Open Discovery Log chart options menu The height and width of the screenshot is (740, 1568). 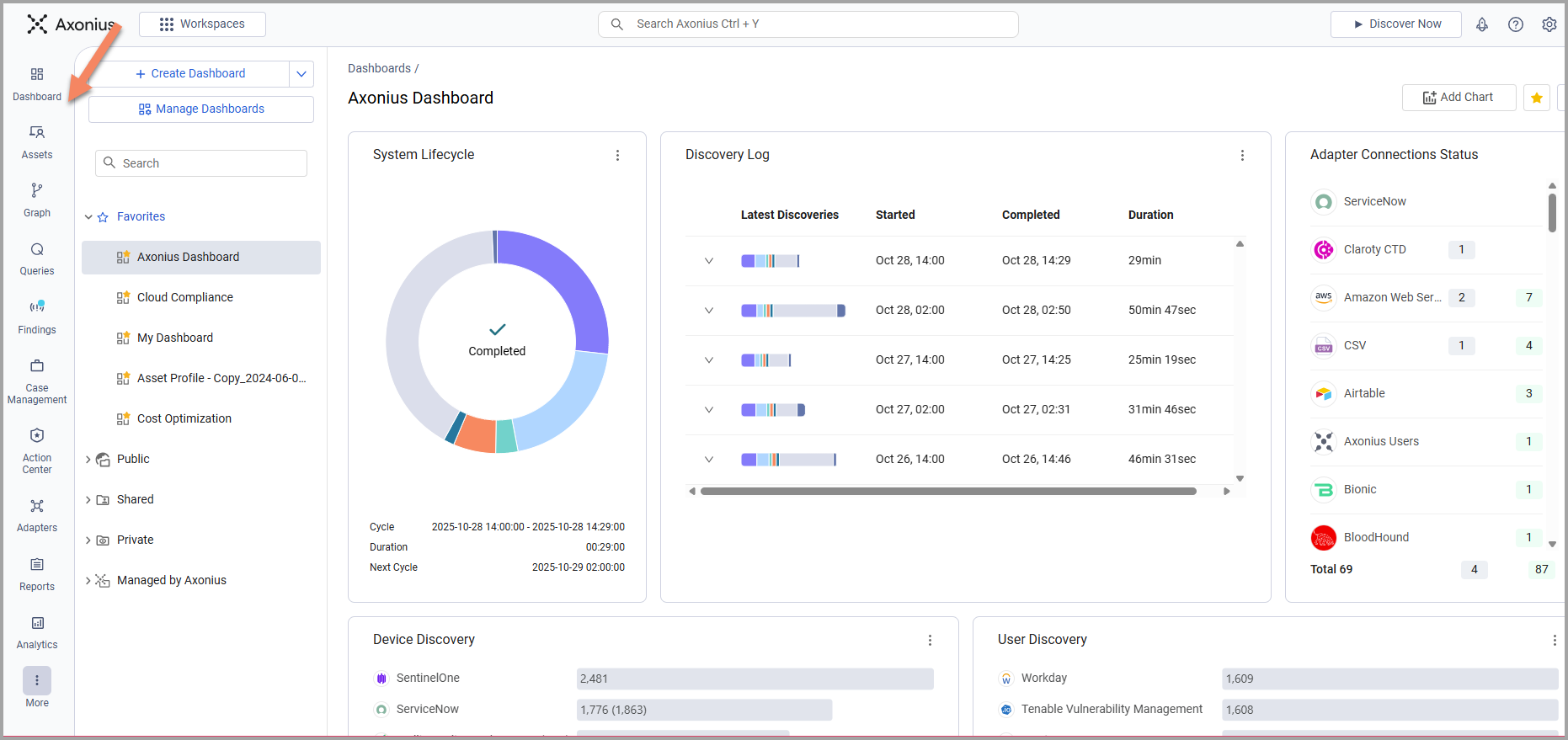click(1242, 155)
